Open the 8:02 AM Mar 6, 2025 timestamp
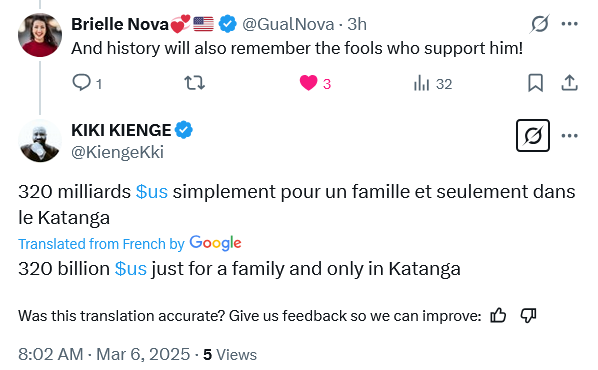The height and width of the screenshot is (370, 598). pyautogui.click(x=104, y=354)
